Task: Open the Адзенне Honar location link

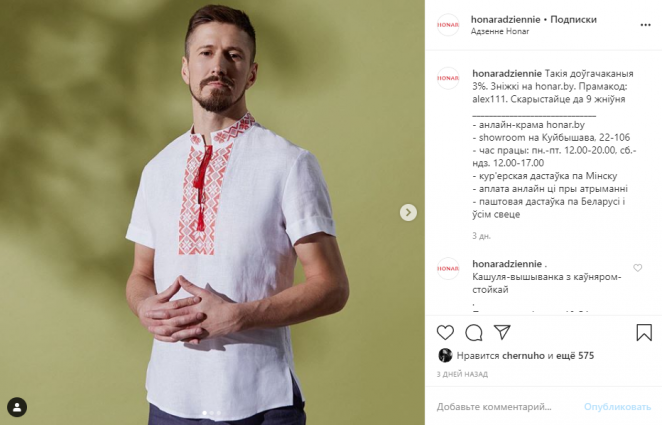Action: (x=500, y=31)
